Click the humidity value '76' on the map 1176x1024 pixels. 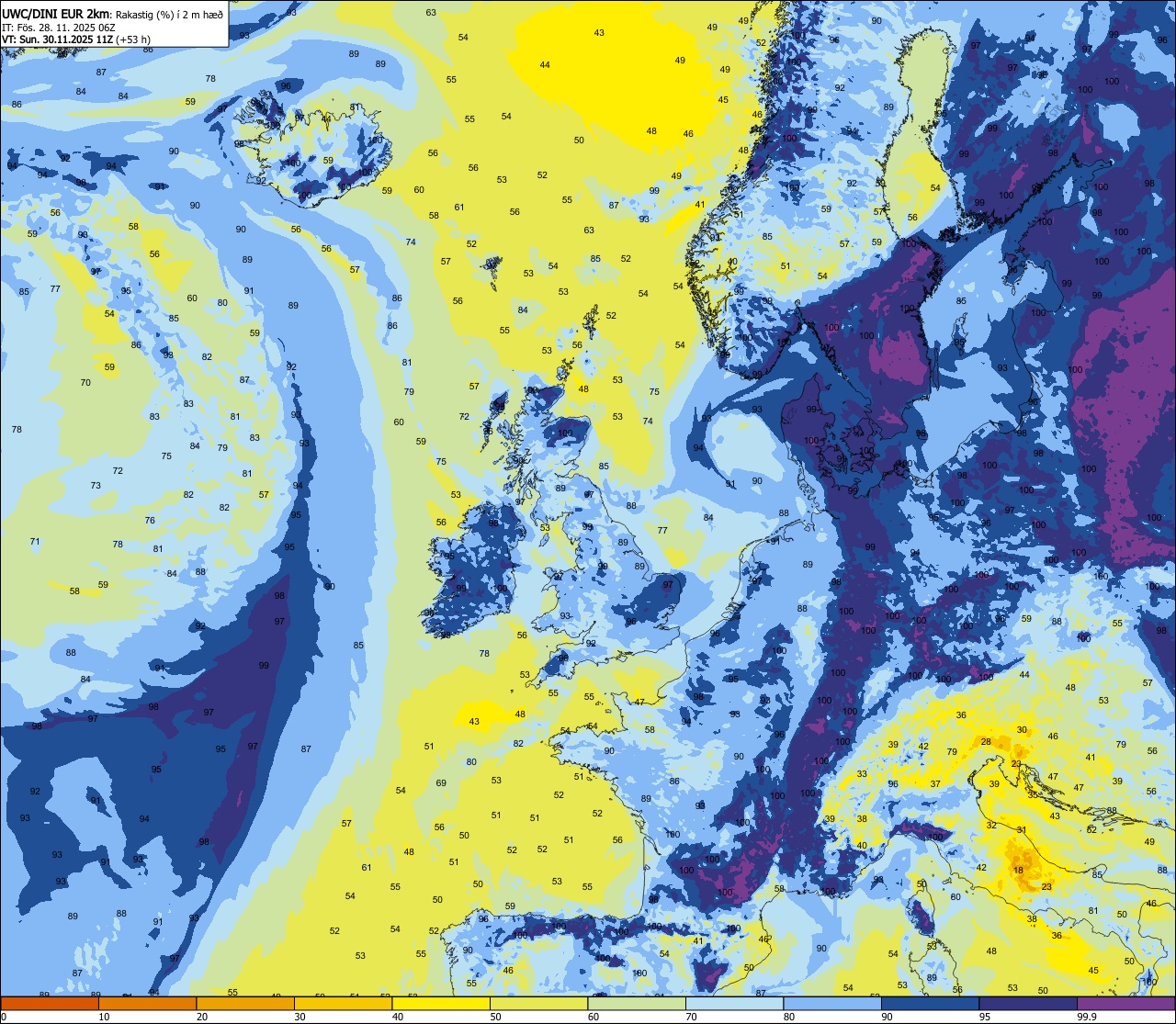click(150, 520)
